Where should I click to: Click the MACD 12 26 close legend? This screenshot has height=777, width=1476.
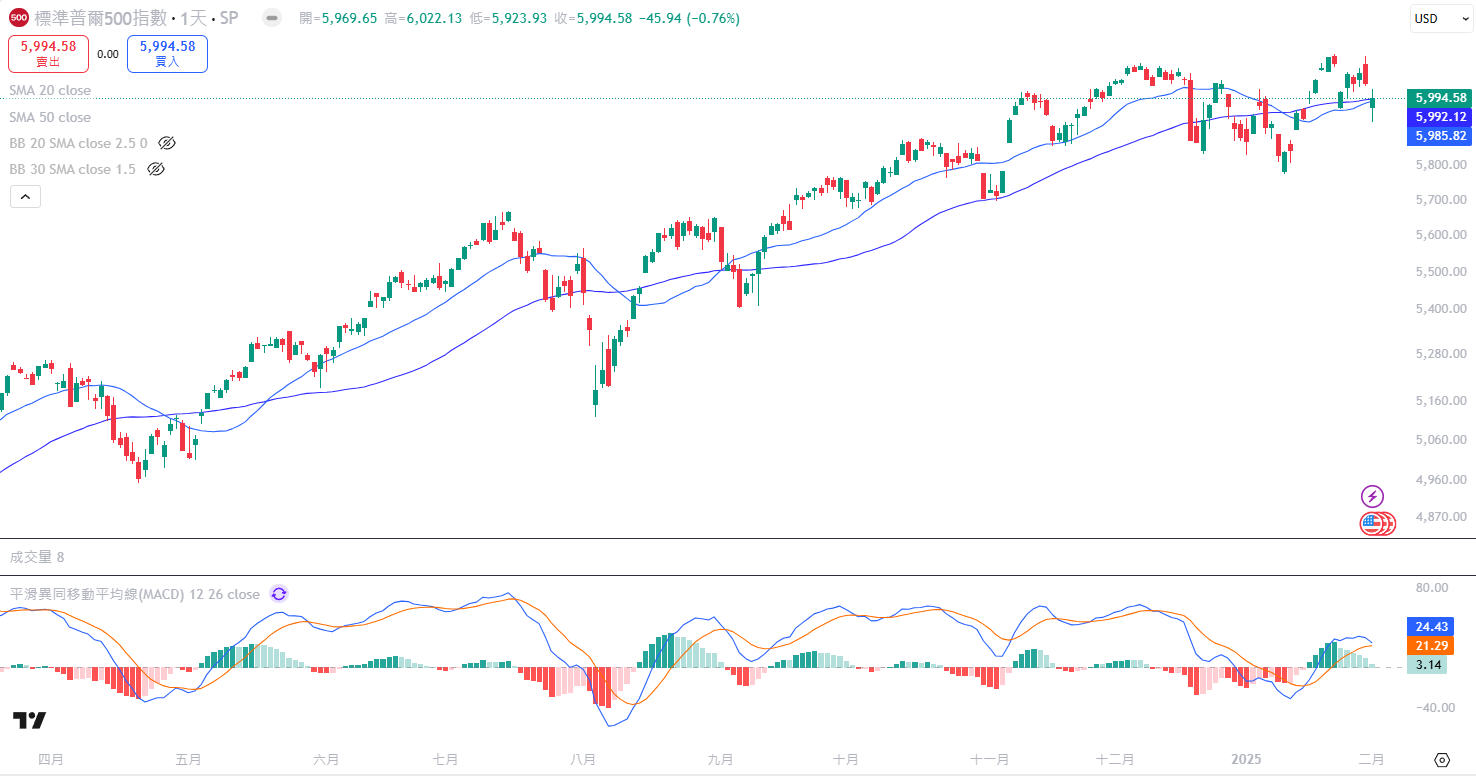pyautogui.click(x=135, y=594)
